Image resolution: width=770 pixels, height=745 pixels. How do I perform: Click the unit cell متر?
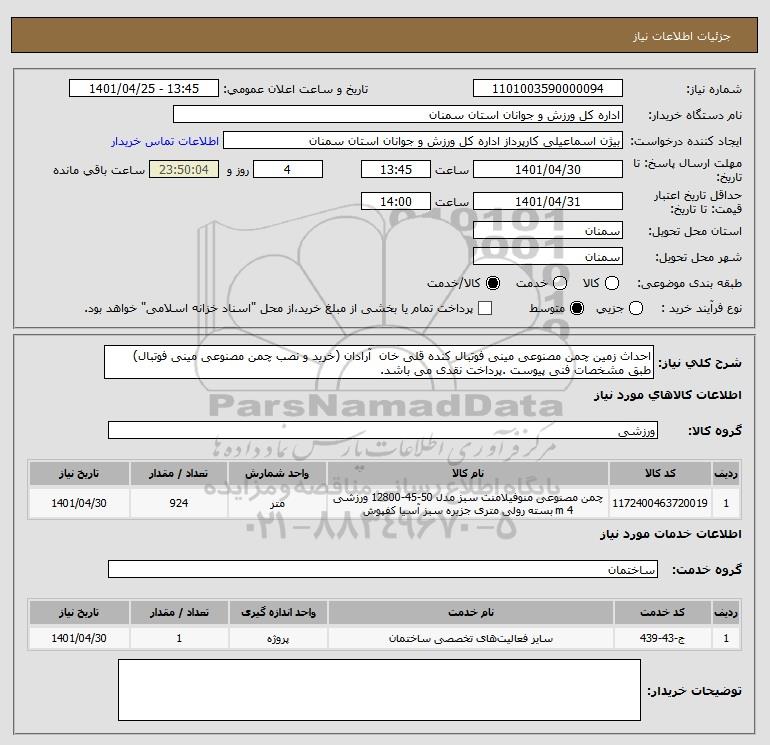coord(277,503)
